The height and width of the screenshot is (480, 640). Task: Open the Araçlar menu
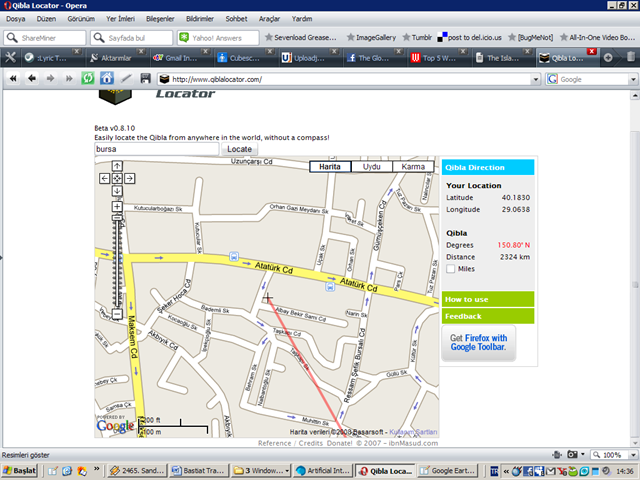tap(269, 19)
